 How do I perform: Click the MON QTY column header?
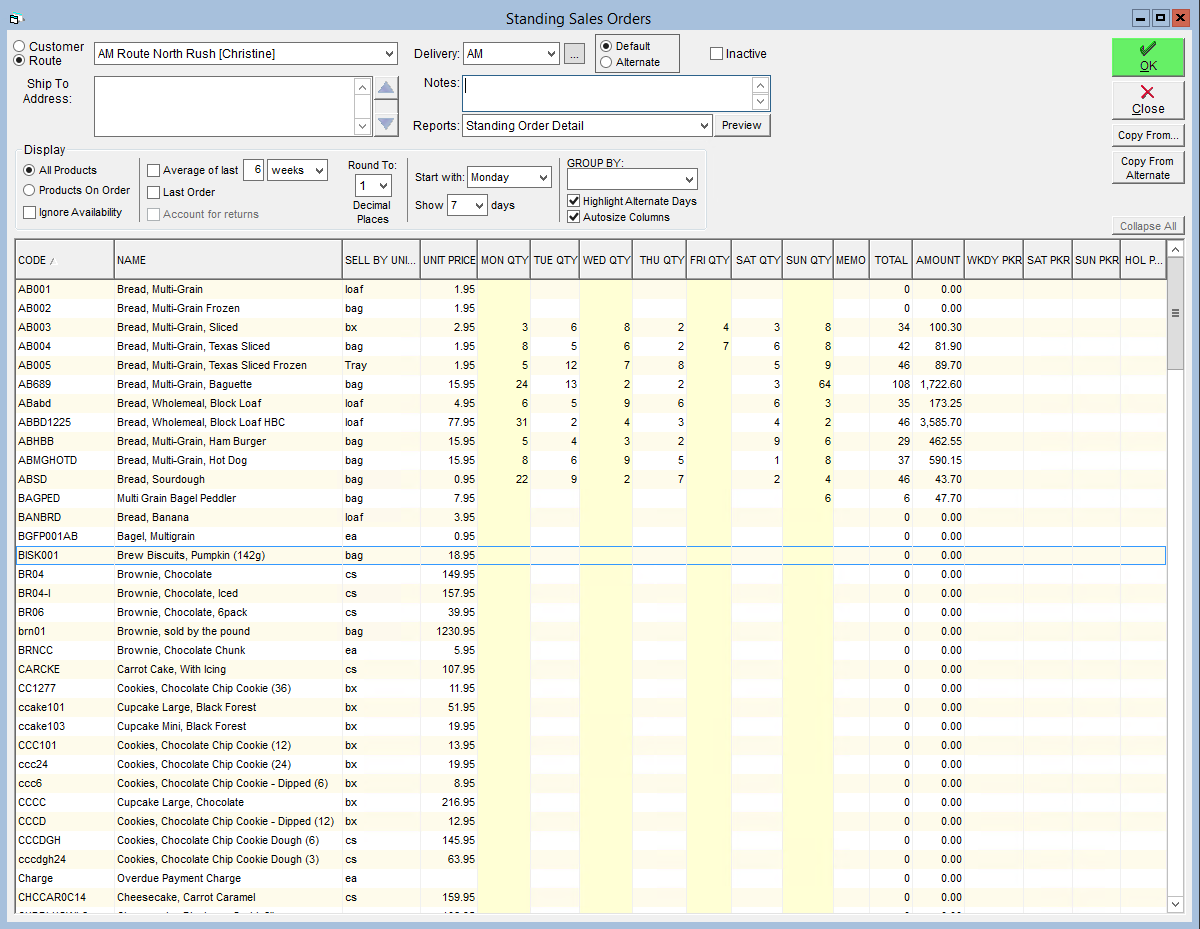tap(504, 260)
